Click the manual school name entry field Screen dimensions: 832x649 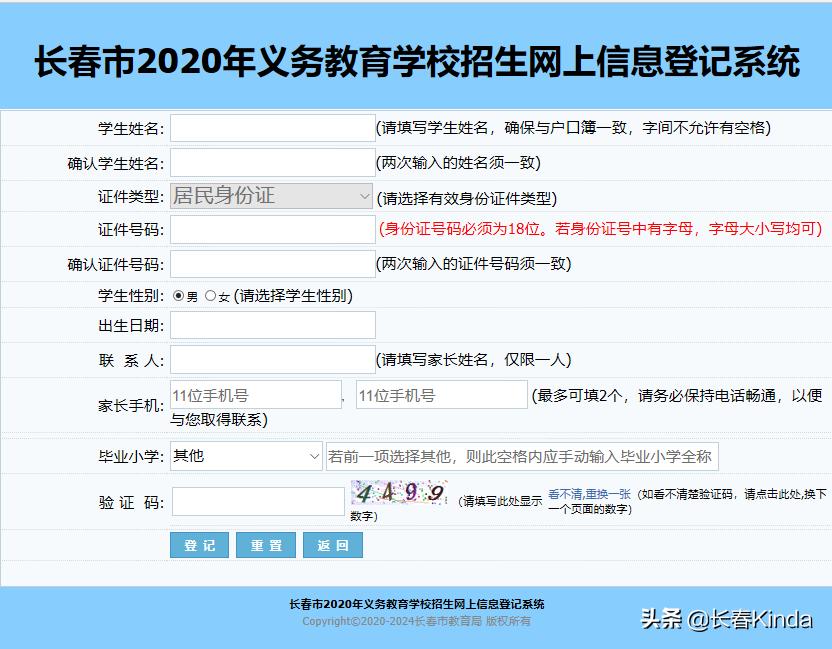[520, 455]
